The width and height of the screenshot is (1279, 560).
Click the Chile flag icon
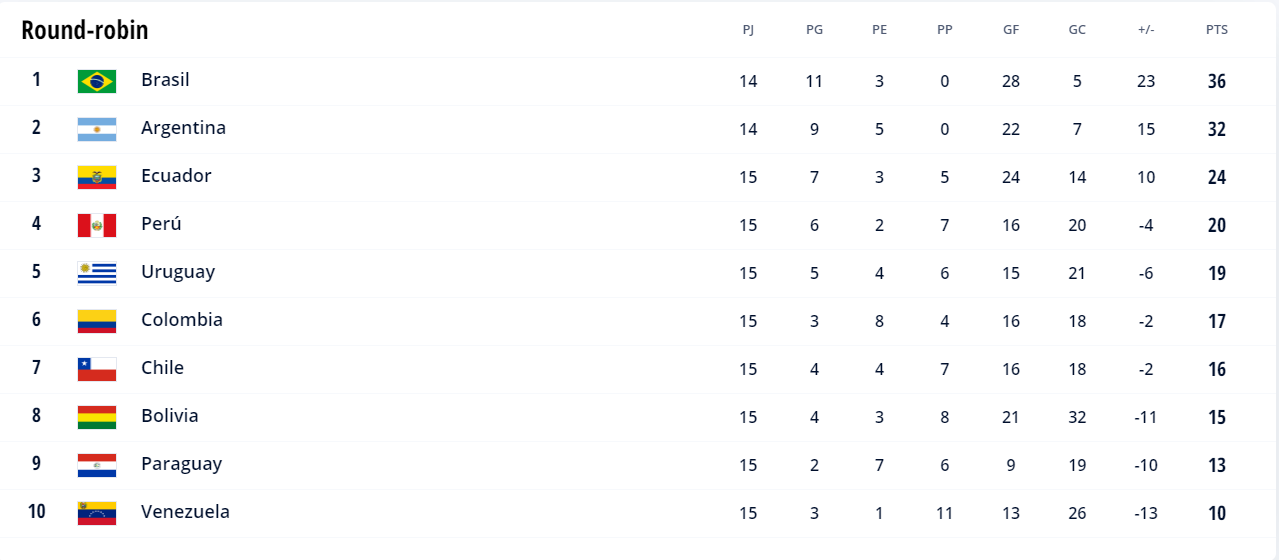pyautogui.click(x=97, y=369)
